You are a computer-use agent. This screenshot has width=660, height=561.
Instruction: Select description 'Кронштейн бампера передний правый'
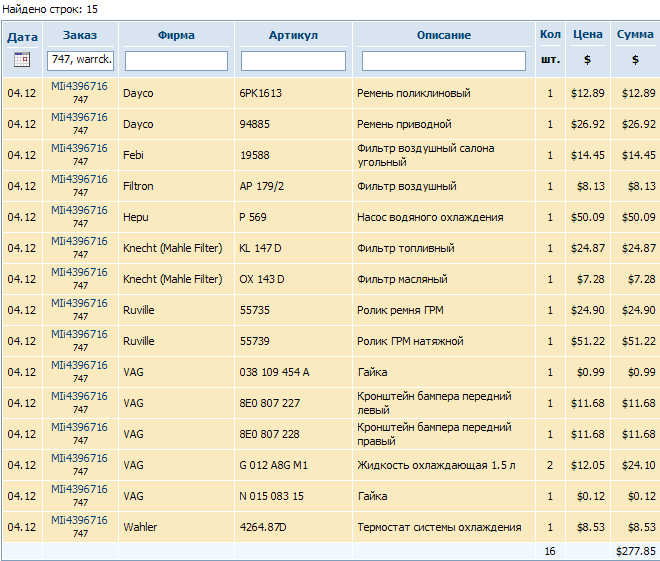434,434
